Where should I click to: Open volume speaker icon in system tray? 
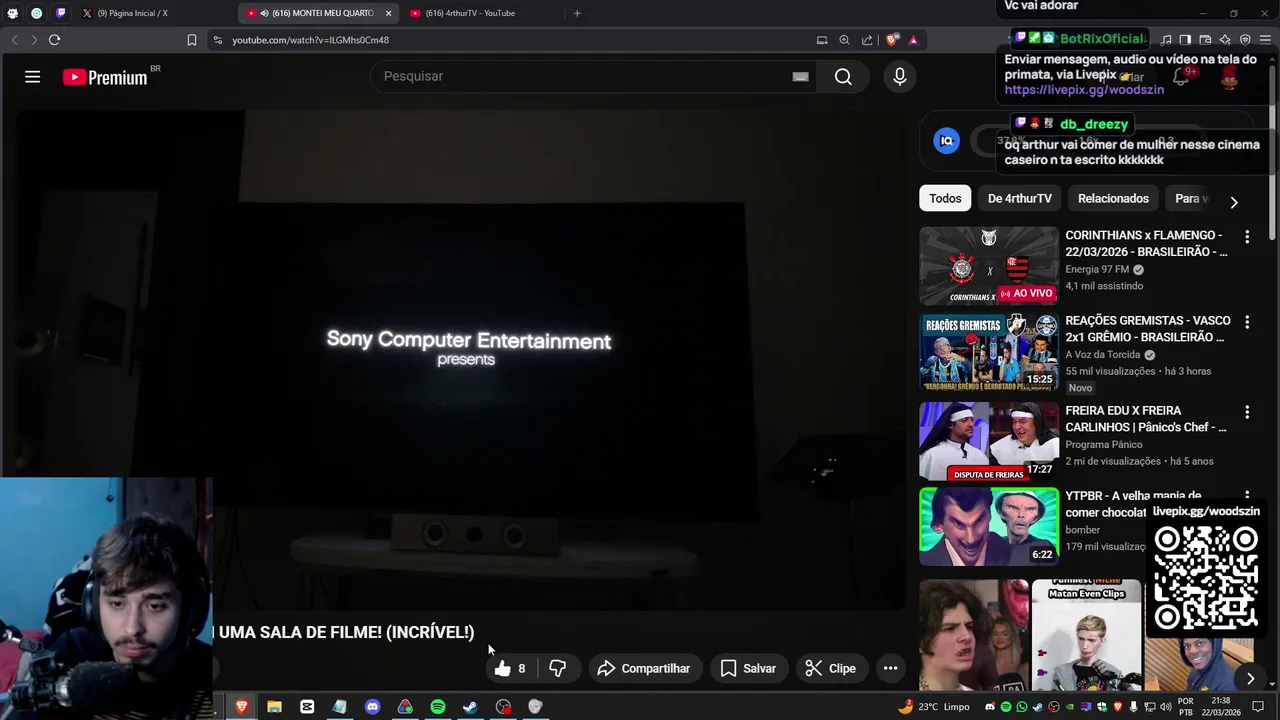(x=1165, y=707)
